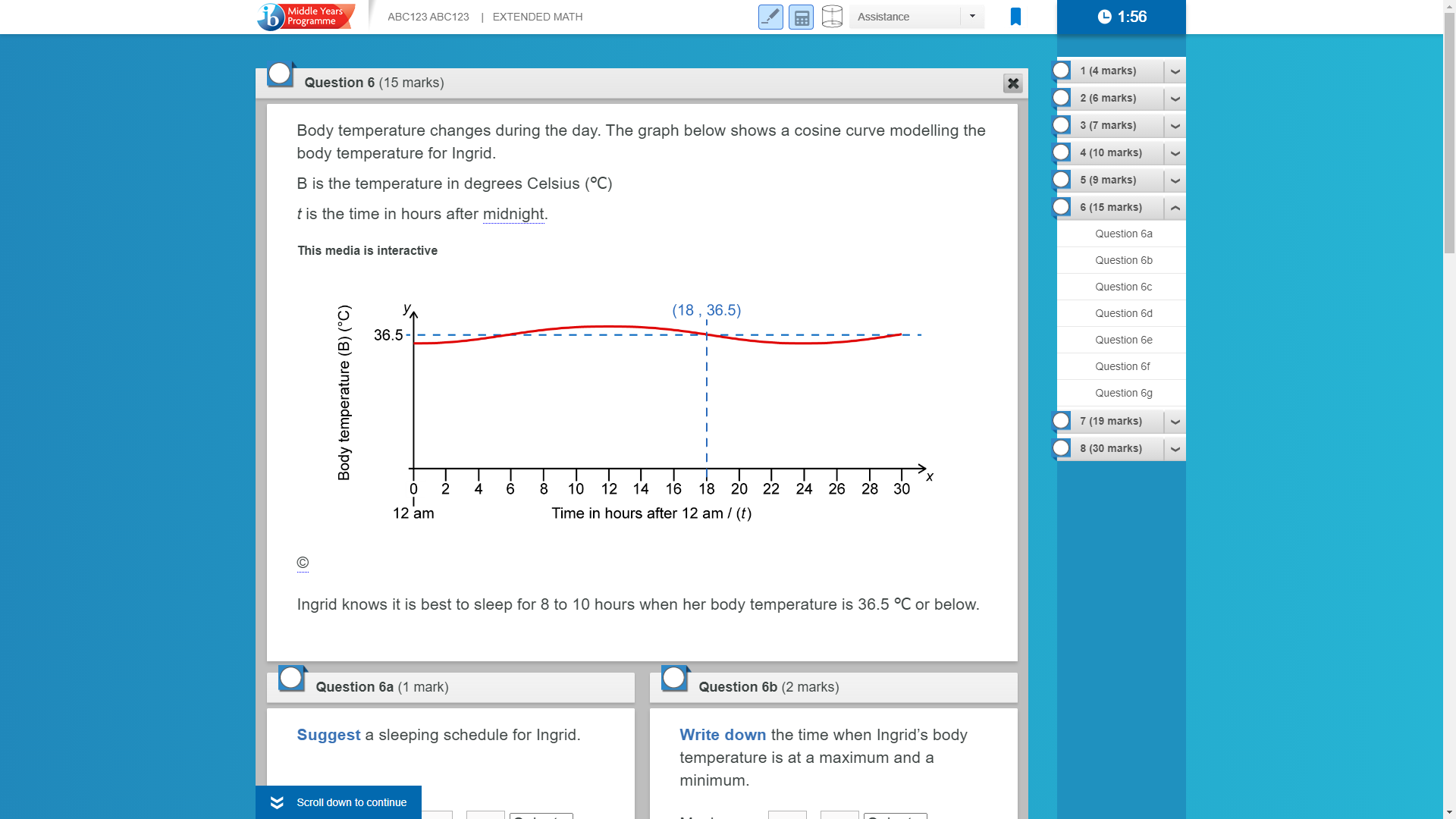Viewport: 1456px width, 819px height.
Task: Open question 8 (30 marks) in navigator
Action: [x=1111, y=448]
